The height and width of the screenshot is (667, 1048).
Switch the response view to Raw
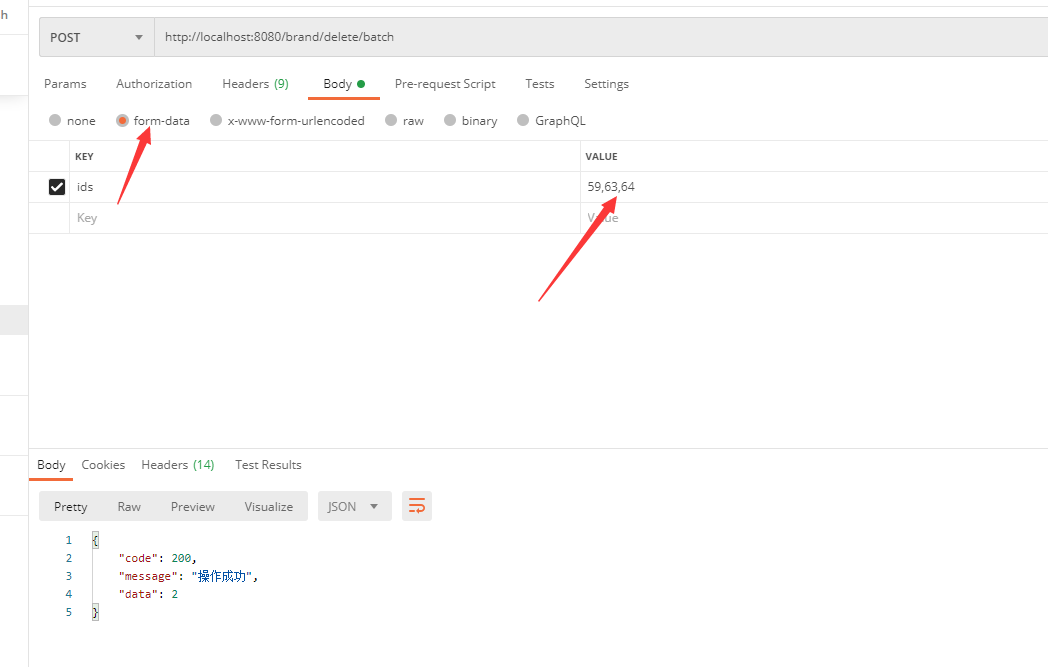point(128,506)
